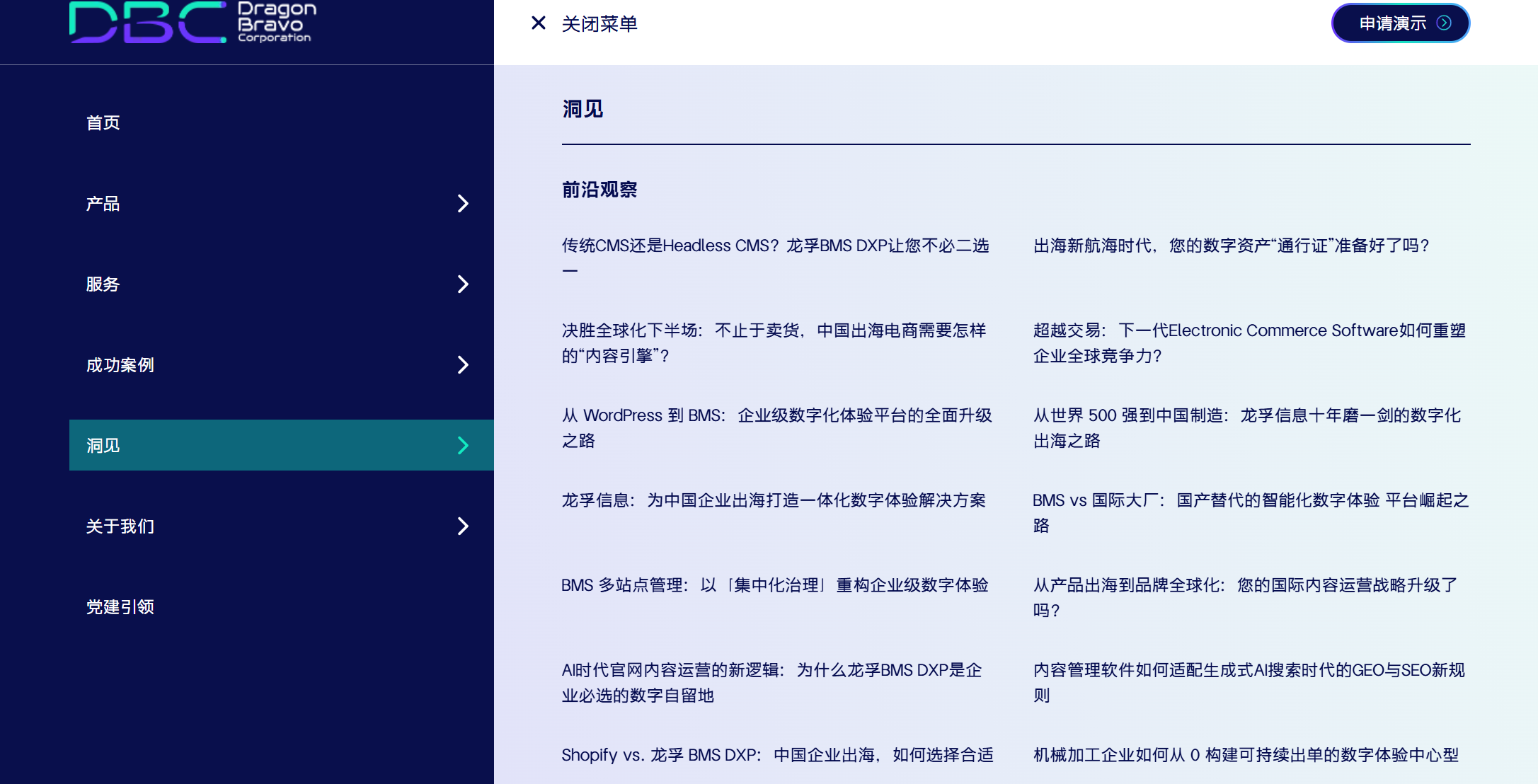Expand the 产品 chevron arrow
Viewport: 1538px width, 784px height.
(463, 204)
